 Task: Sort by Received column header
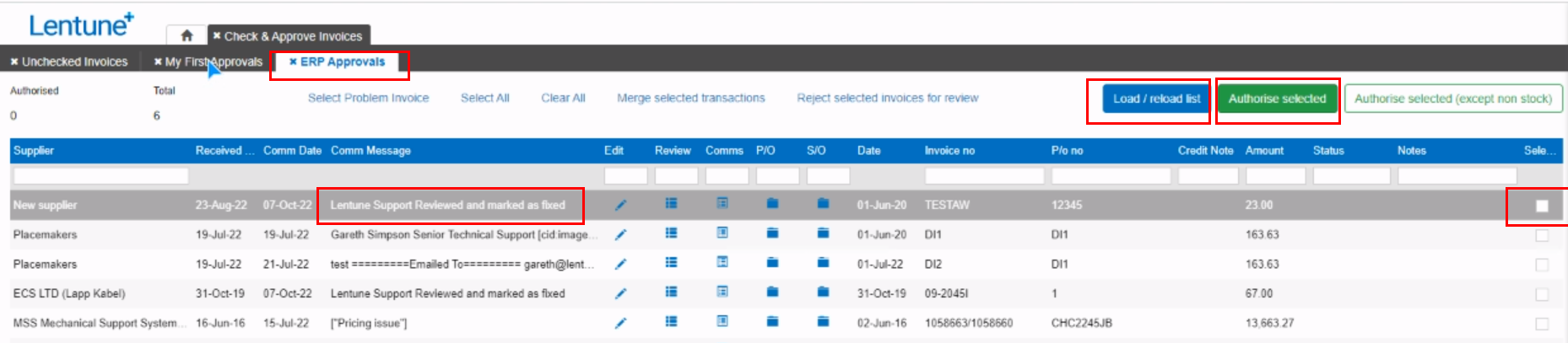tap(224, 150)
